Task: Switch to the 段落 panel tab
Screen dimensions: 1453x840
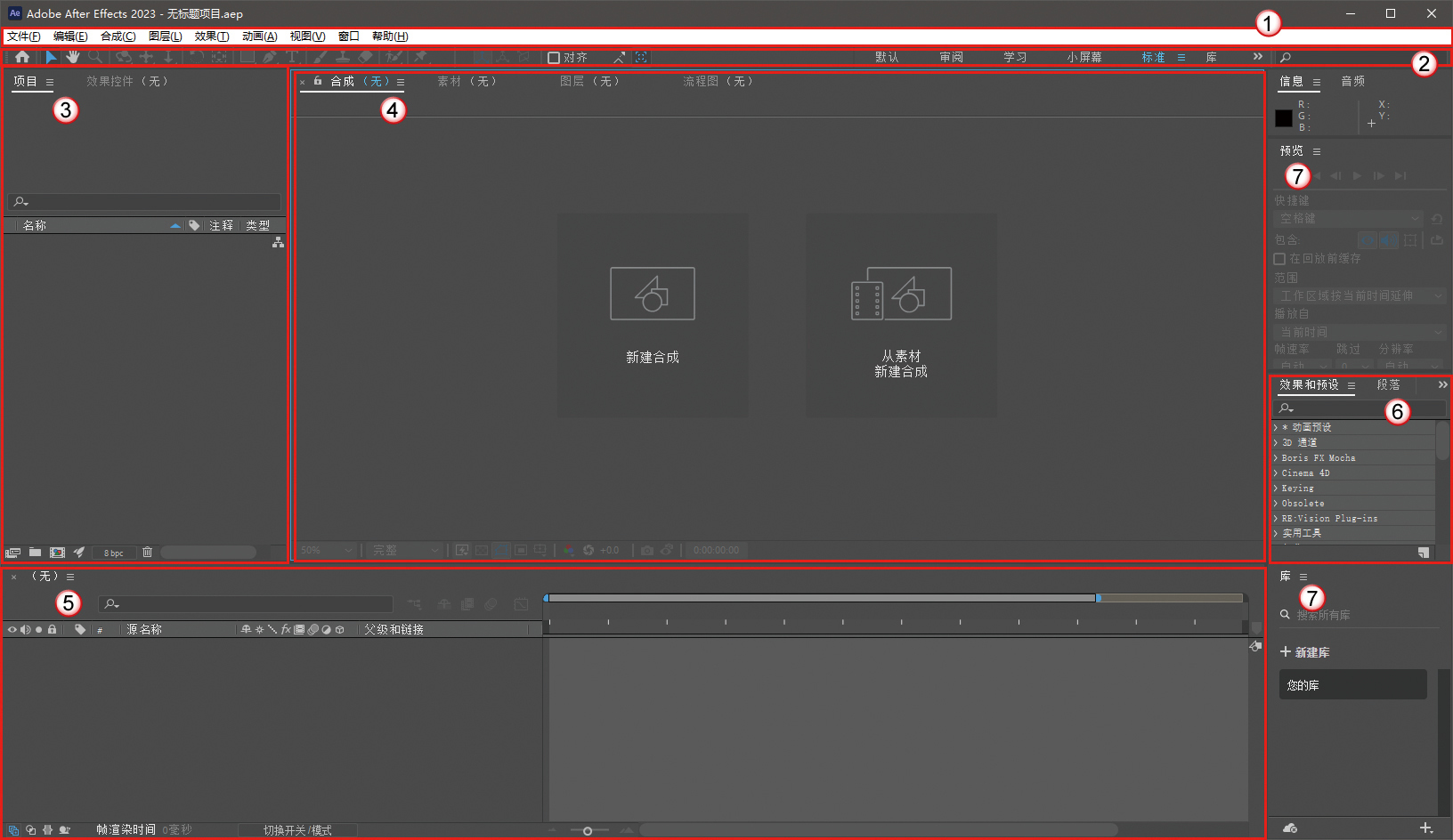Action: point(1389,385)
